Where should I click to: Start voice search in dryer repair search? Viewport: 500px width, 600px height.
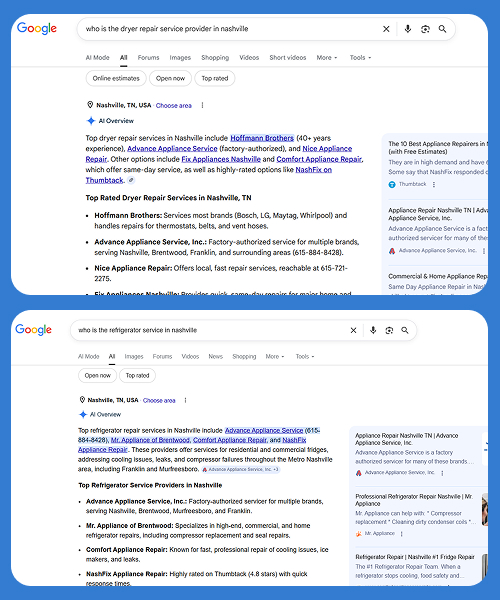(x=408, y=29)
